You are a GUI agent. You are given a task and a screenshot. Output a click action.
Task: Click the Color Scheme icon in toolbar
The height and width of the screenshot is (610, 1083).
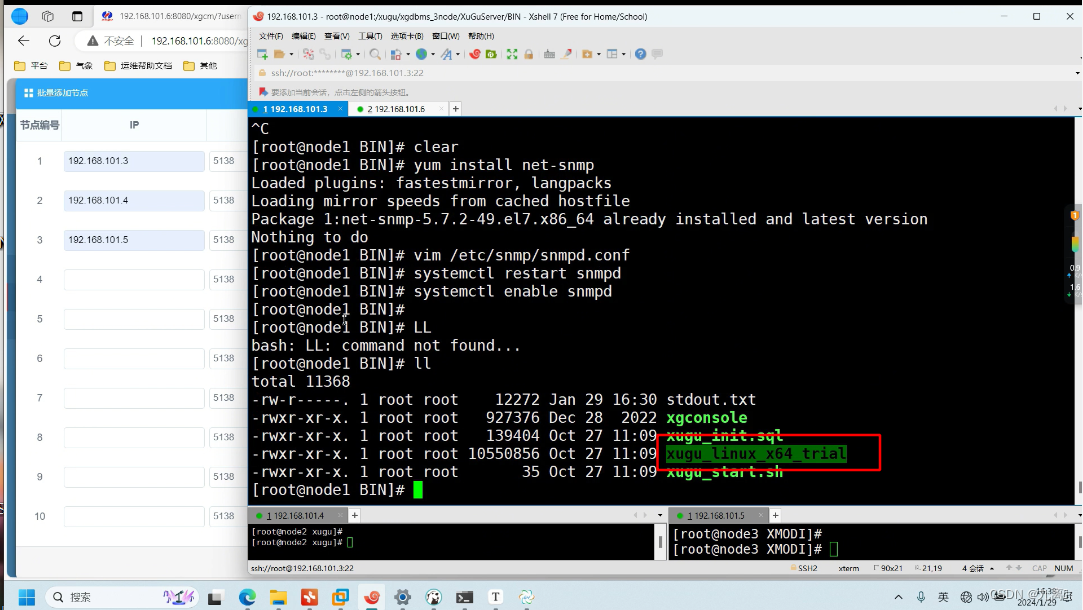click(396, 54)
